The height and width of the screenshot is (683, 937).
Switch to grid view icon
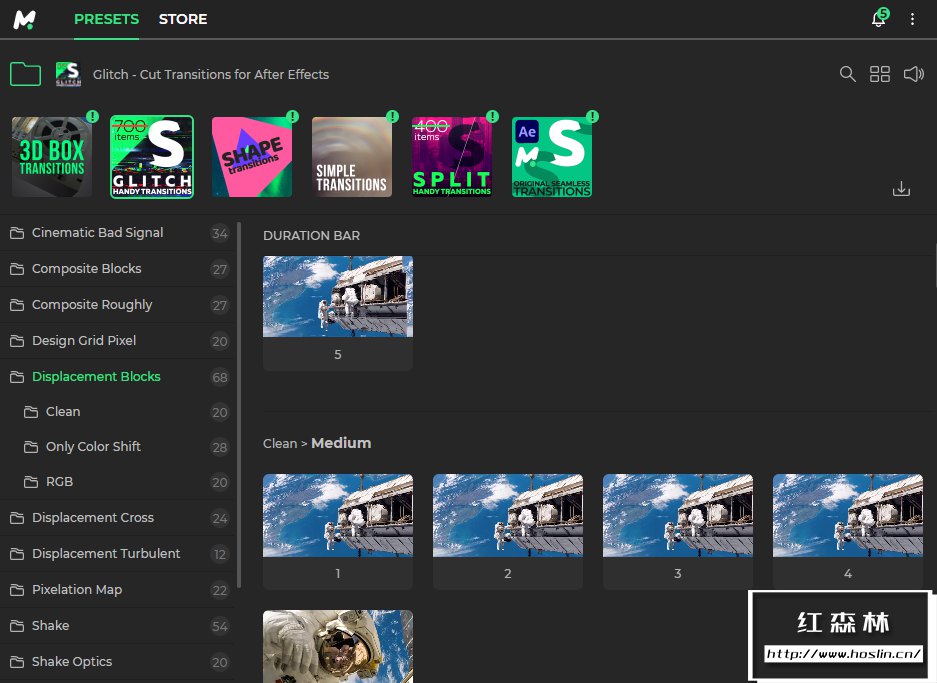click(880, 74)
